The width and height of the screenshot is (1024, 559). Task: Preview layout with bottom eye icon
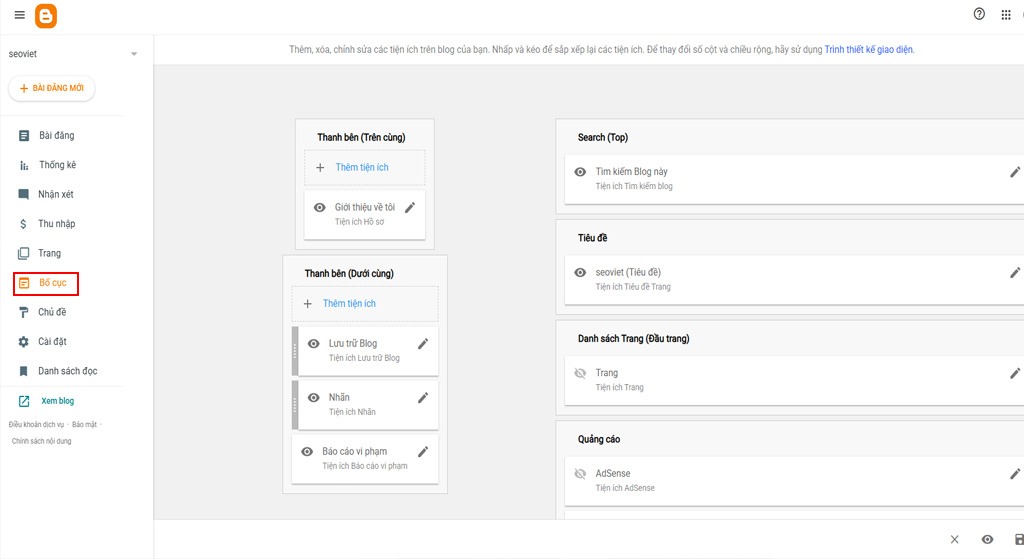[x=987, y=539]
